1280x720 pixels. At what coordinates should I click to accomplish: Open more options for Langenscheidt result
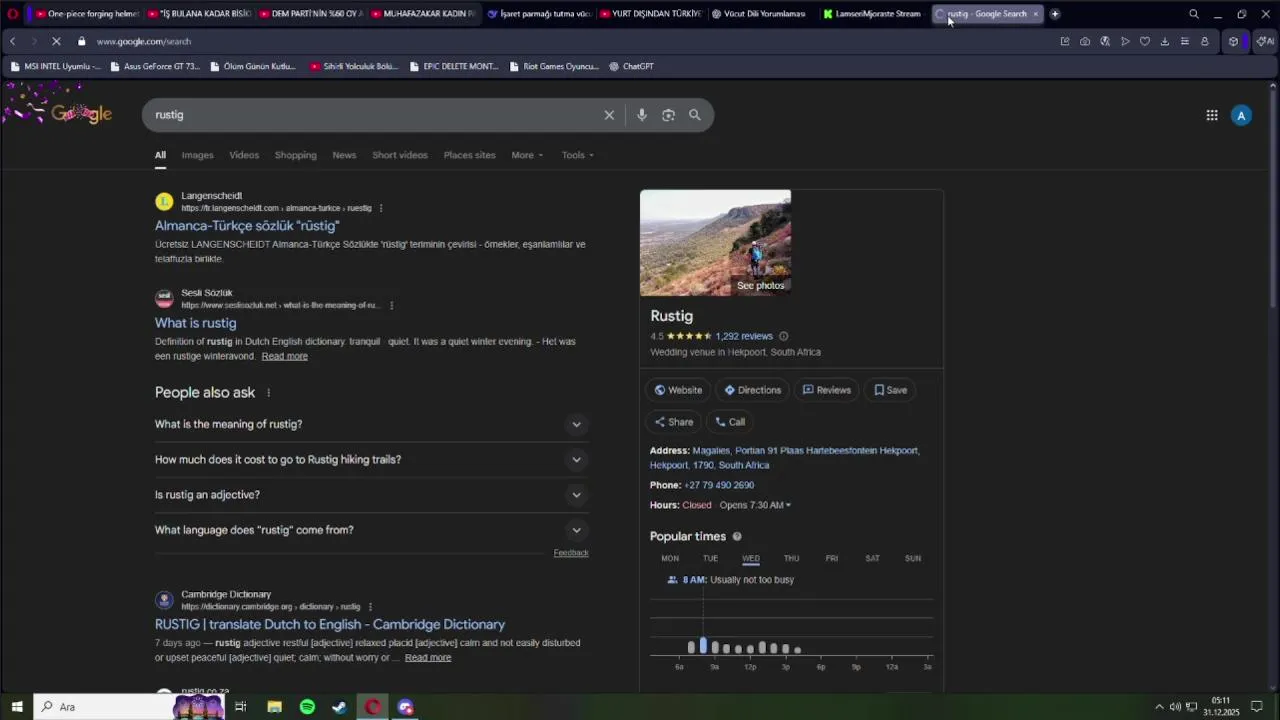click(381, 208)
